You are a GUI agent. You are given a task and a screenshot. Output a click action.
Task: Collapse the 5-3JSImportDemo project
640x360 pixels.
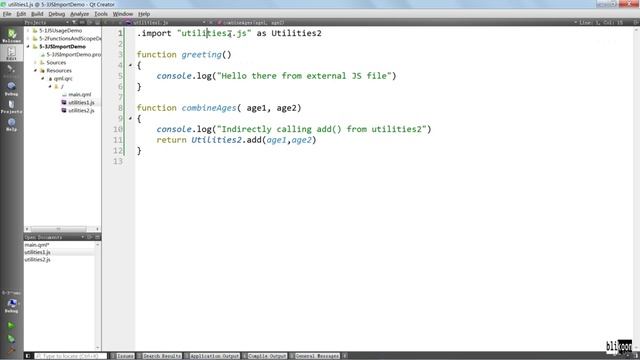tap(28, 47)
